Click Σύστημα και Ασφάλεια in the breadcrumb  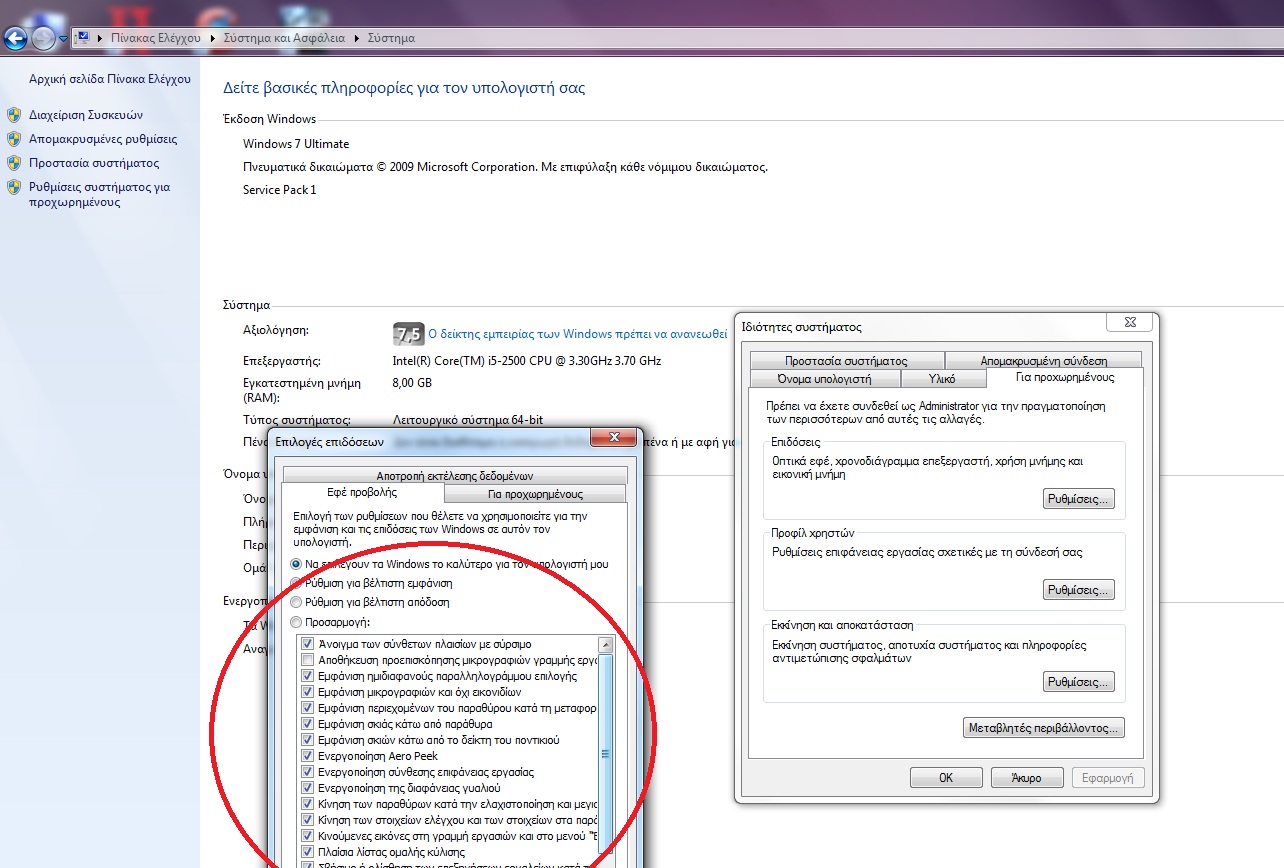(x=284, y=38)
